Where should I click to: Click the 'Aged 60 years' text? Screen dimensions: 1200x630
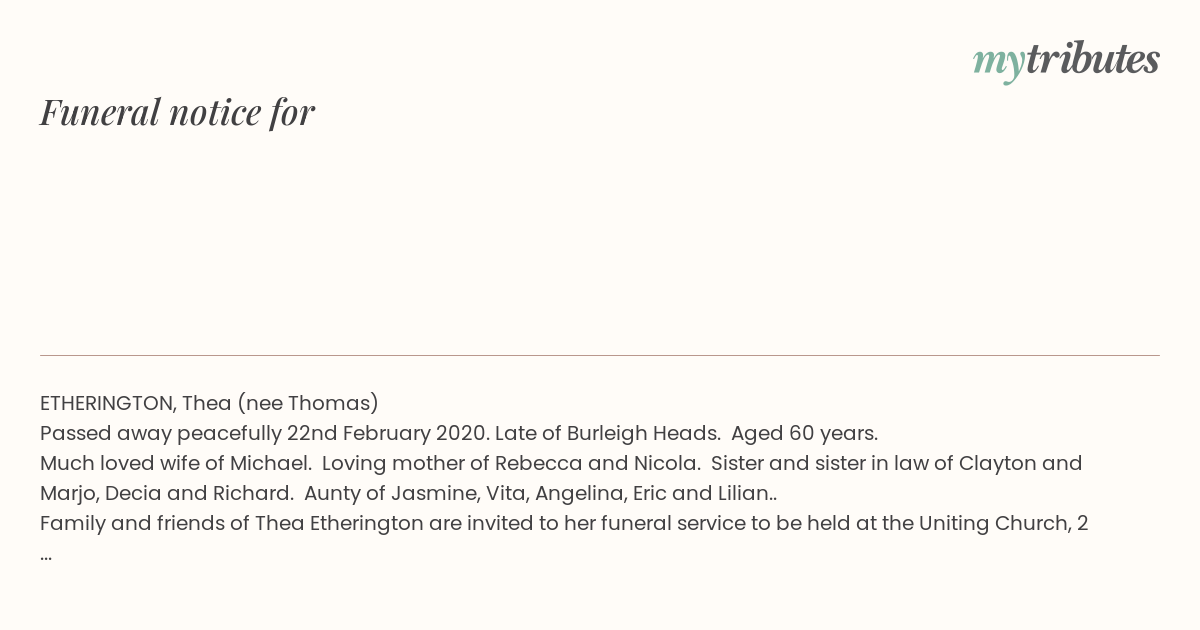tap(804, 433)
